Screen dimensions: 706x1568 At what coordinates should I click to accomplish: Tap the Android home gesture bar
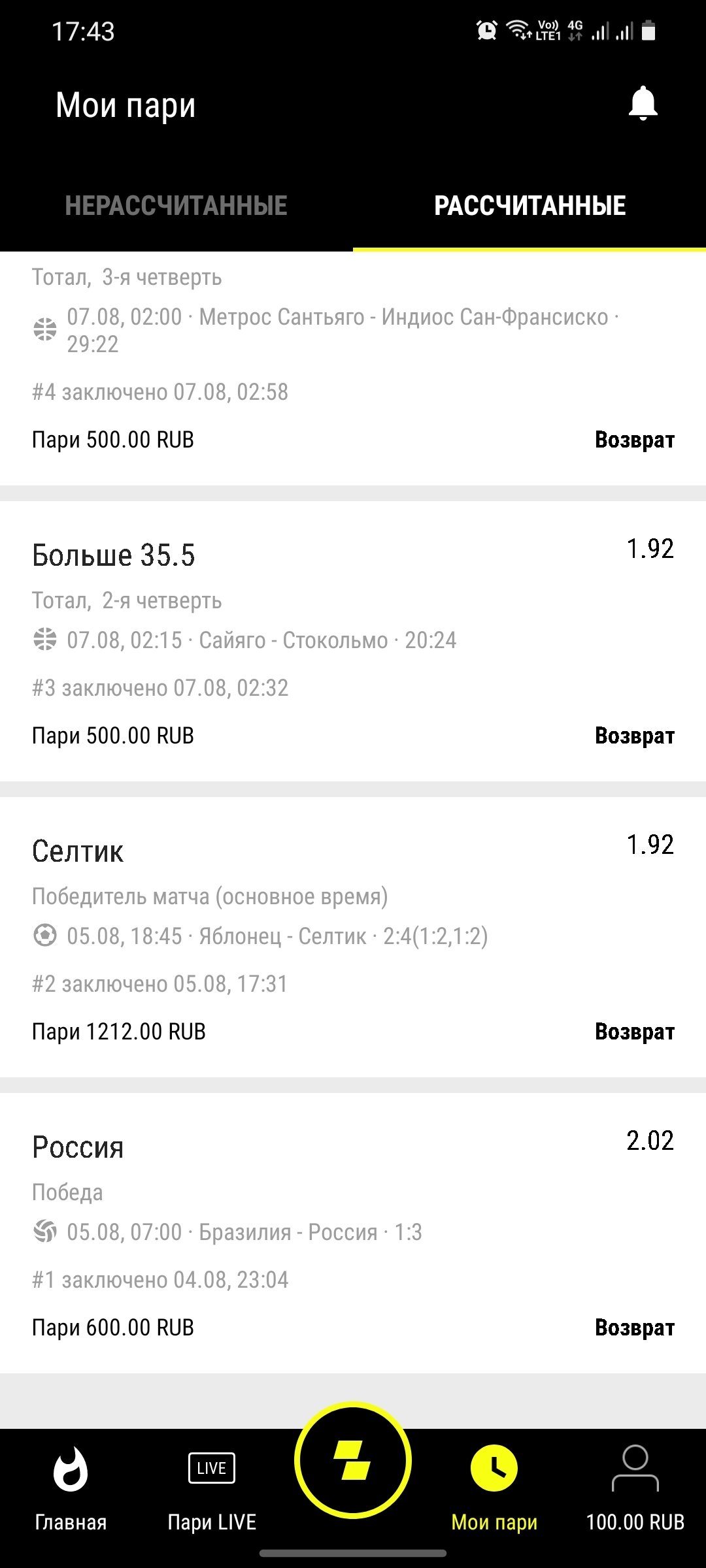(x=353, y=1553)
